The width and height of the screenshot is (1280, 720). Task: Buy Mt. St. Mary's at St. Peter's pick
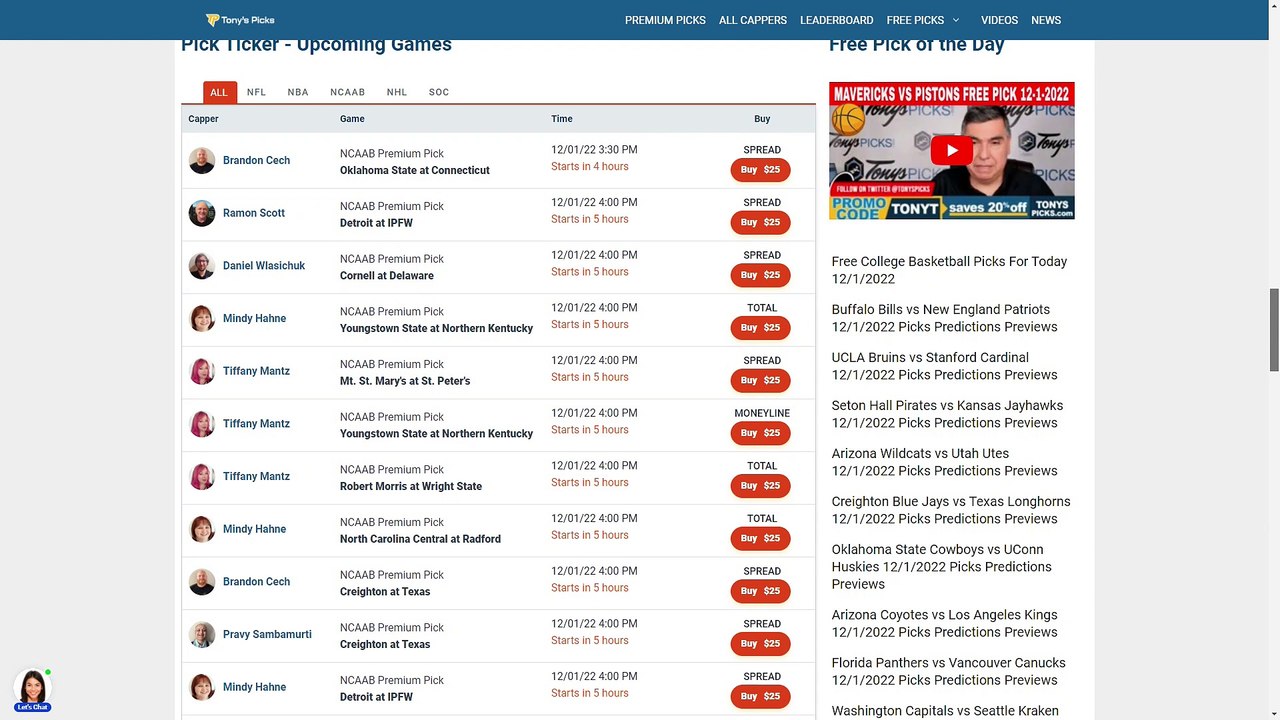pos(760,380)
